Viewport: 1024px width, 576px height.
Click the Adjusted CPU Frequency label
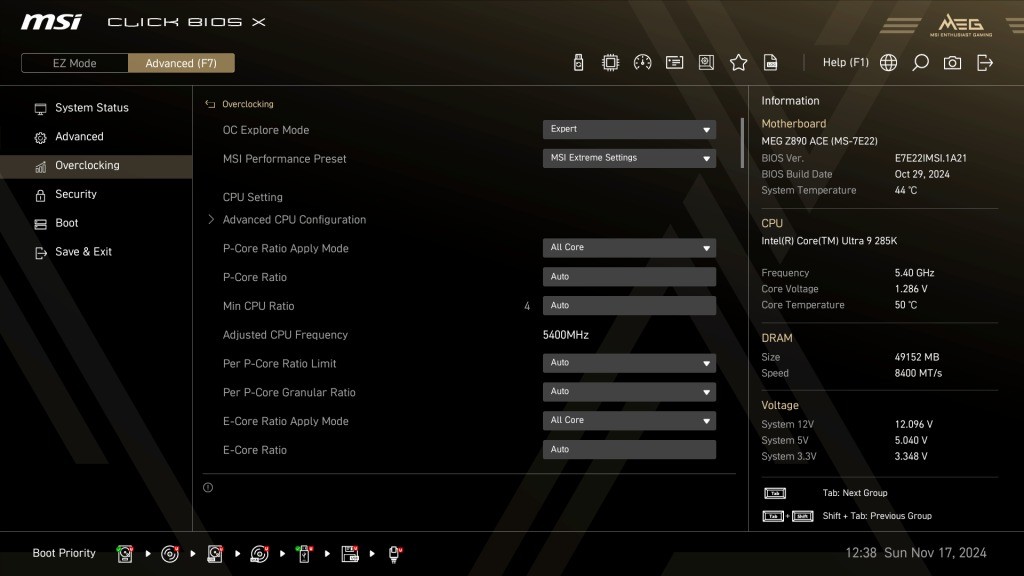285,335
